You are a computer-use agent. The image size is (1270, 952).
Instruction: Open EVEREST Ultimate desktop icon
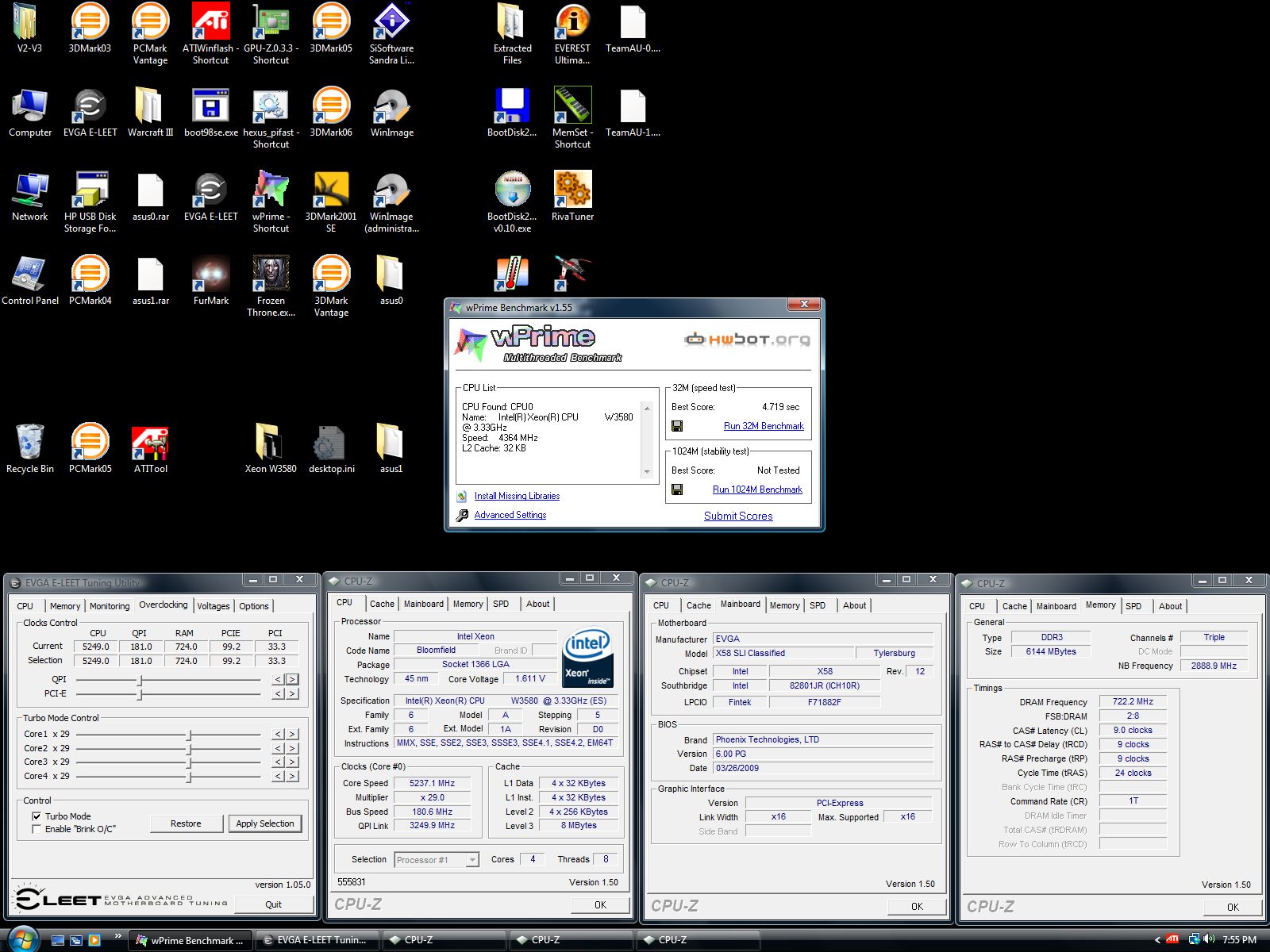click(x=572, y=33)
